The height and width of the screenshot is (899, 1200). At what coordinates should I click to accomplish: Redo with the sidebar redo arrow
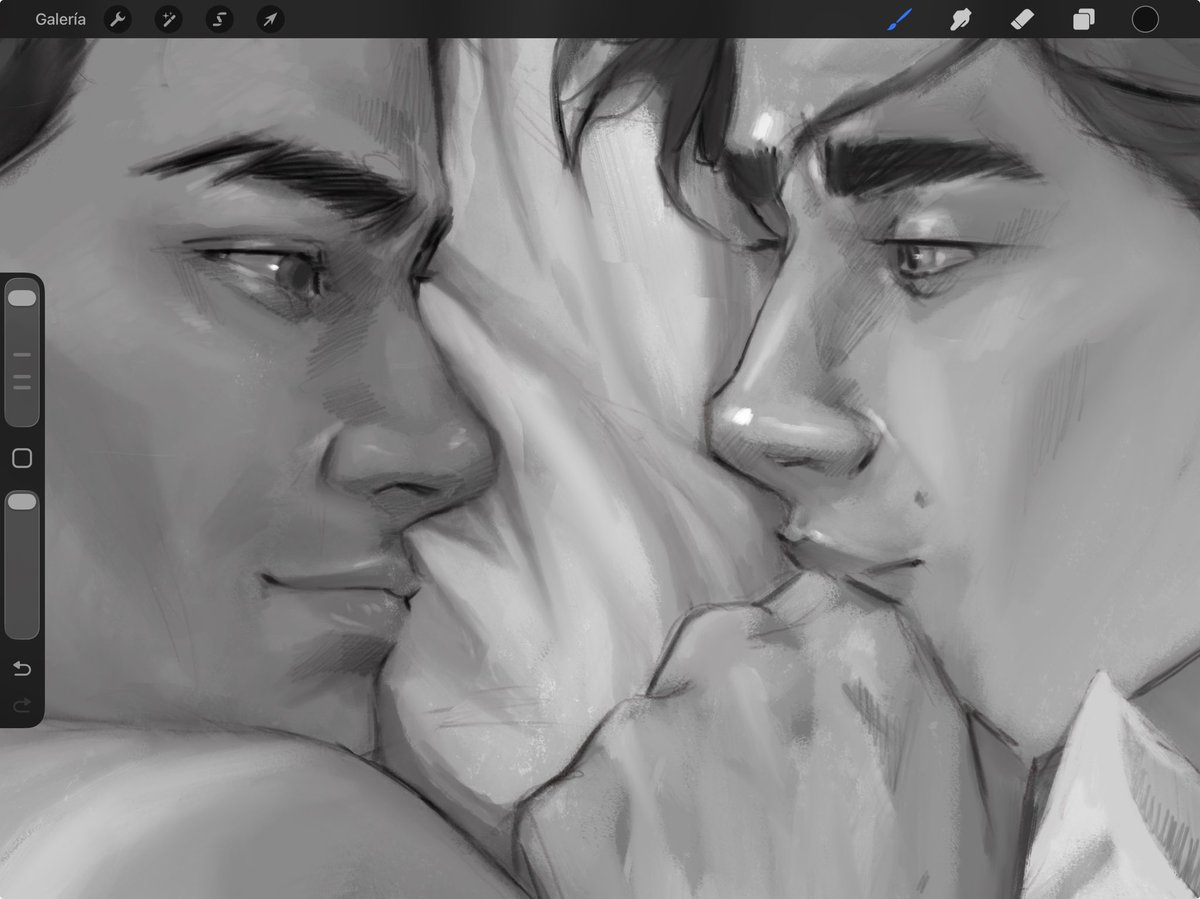(x=22, y=706)
